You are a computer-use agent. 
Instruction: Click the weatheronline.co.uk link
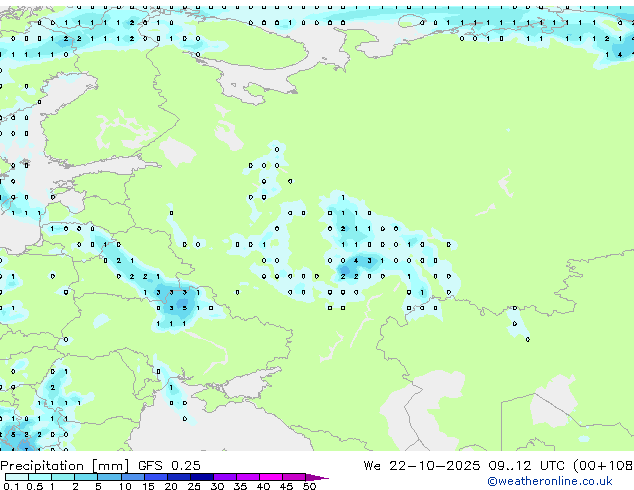[550, 481]
